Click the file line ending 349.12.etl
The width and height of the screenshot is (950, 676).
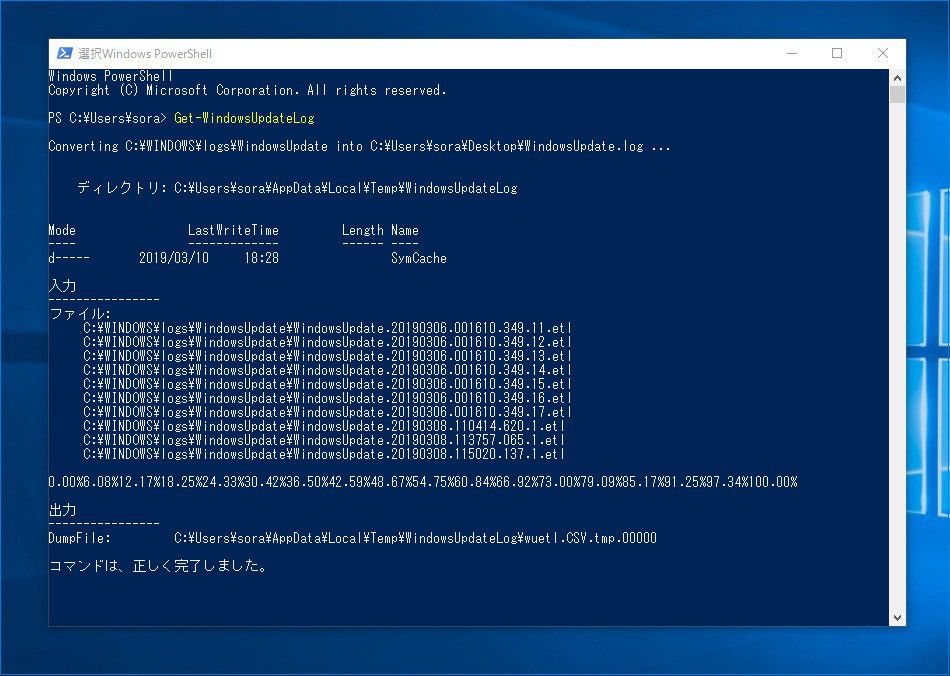(x=327, y=342)
